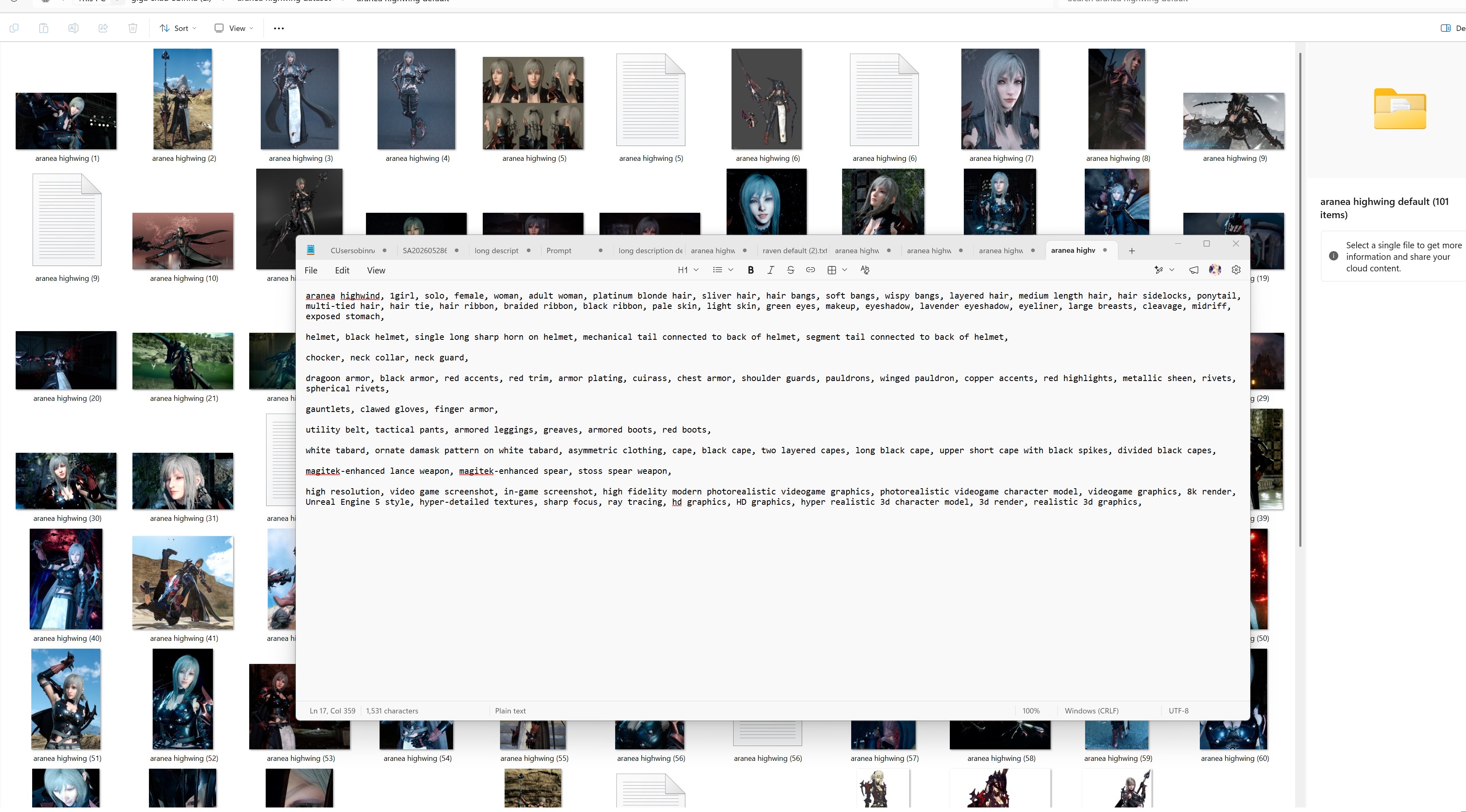
Task: Click Ln 17, Col 359 in status bar
Action: (x=332, y=711)
